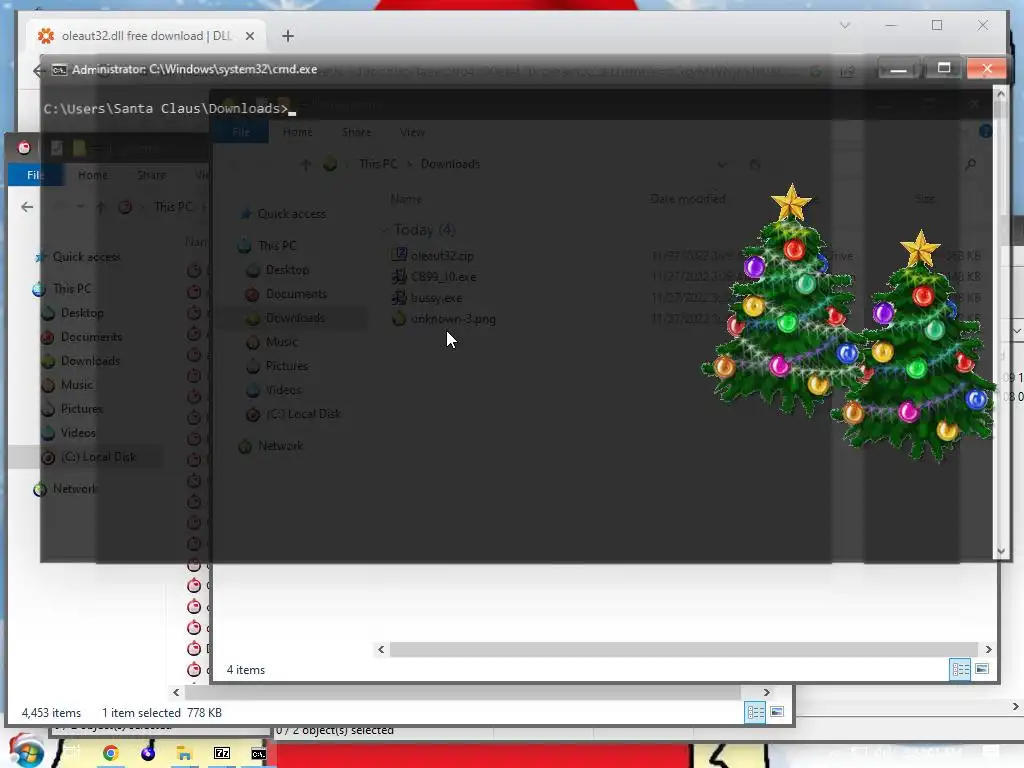Open a new browser tab
Image resolution: width=1024 pixels, height=768 pixels.
point(287,36)
